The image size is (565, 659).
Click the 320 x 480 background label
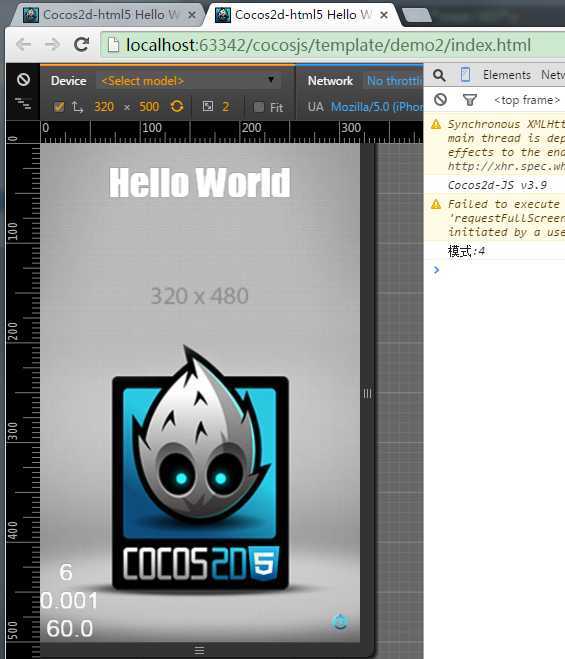[x=200, y=296]
